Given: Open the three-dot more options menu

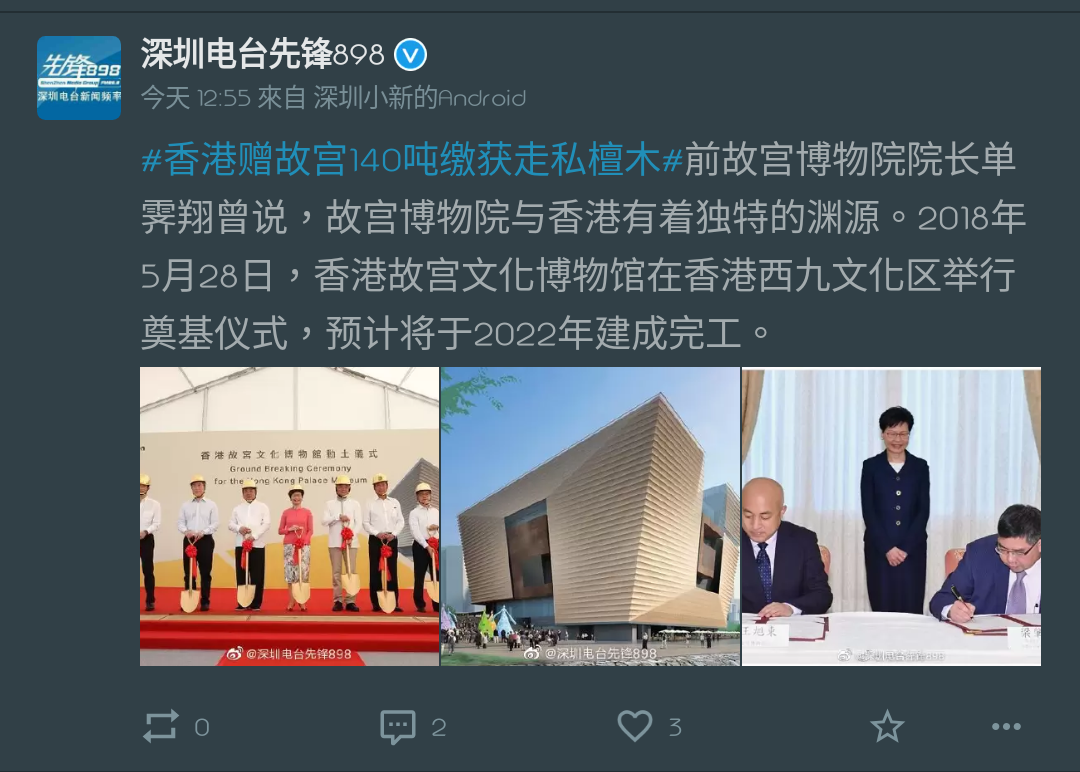Looking at the screenshot, I should tap(1006, 727).
